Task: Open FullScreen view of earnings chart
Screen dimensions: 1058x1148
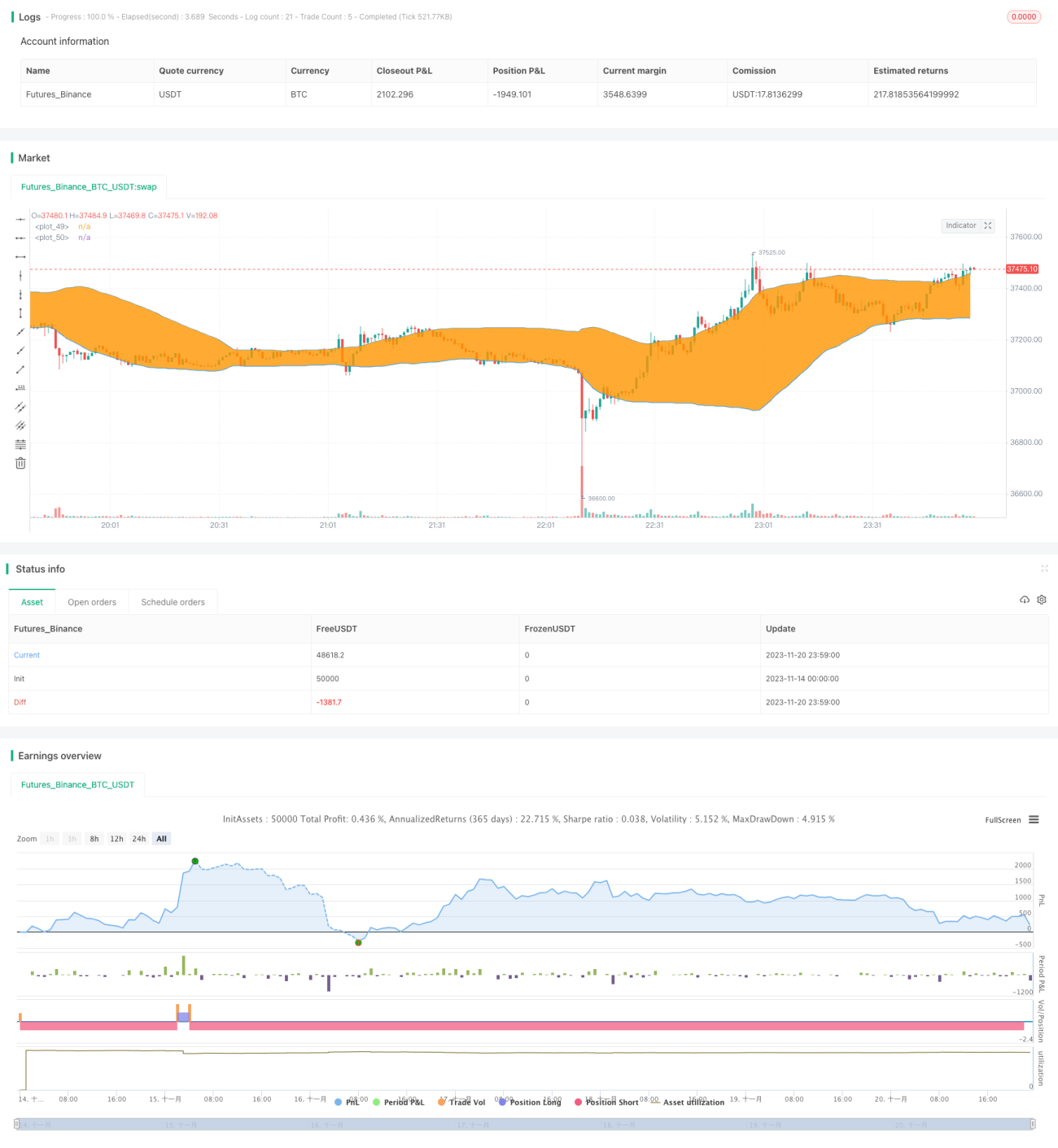Action: pyautogui.click(x=1003, y=820)
